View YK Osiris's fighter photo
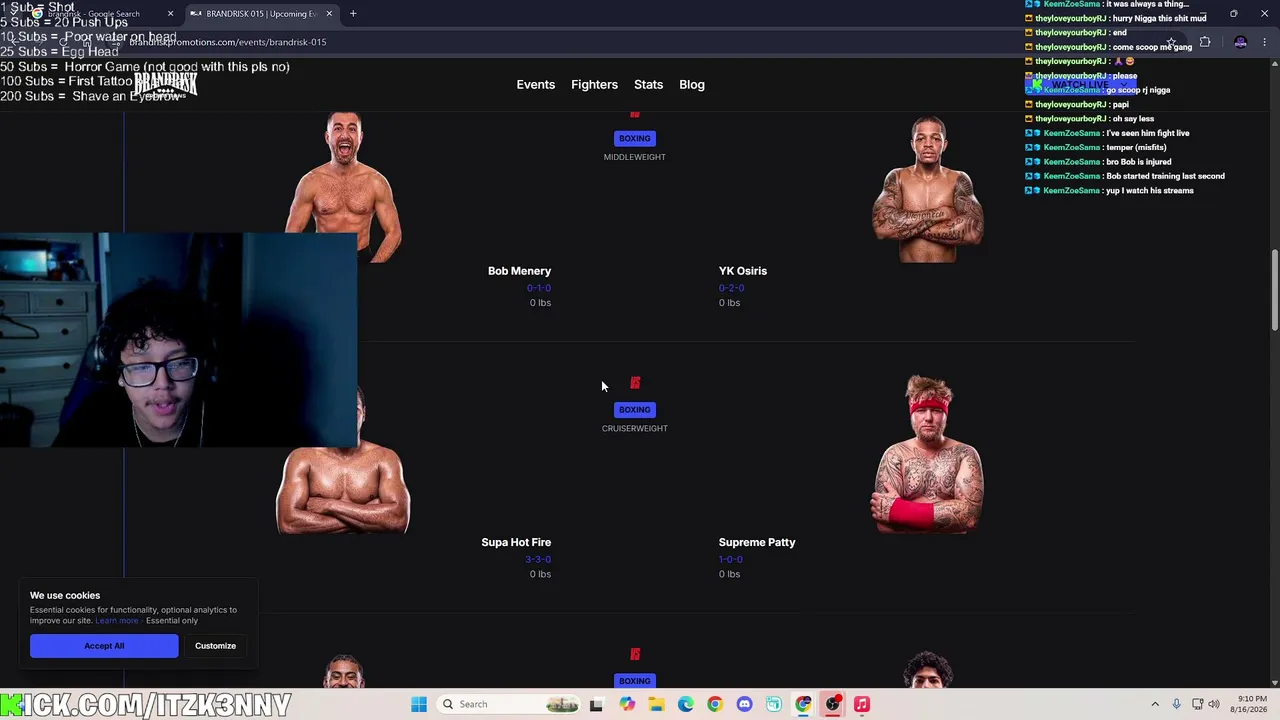1280x720 pixels. pos(928,190)
